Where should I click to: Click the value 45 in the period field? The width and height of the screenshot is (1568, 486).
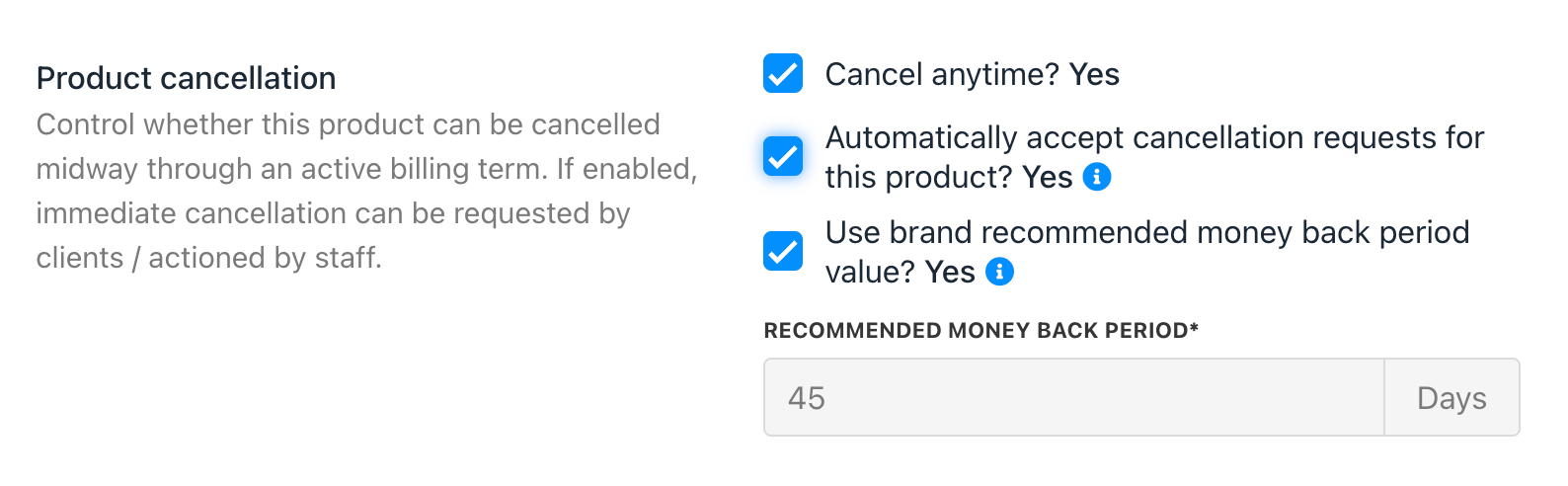click(807, 398)
